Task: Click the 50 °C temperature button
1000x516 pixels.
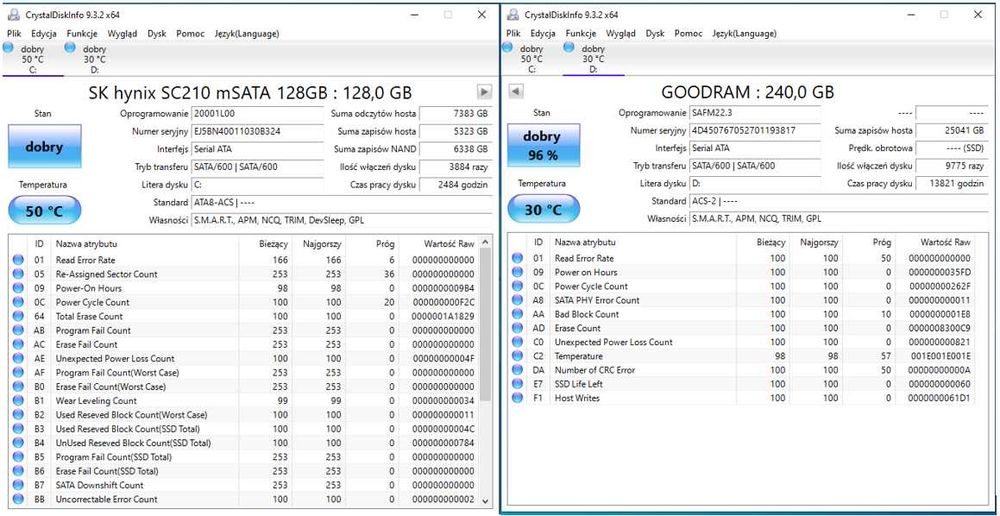Action: tap(45, 211)
